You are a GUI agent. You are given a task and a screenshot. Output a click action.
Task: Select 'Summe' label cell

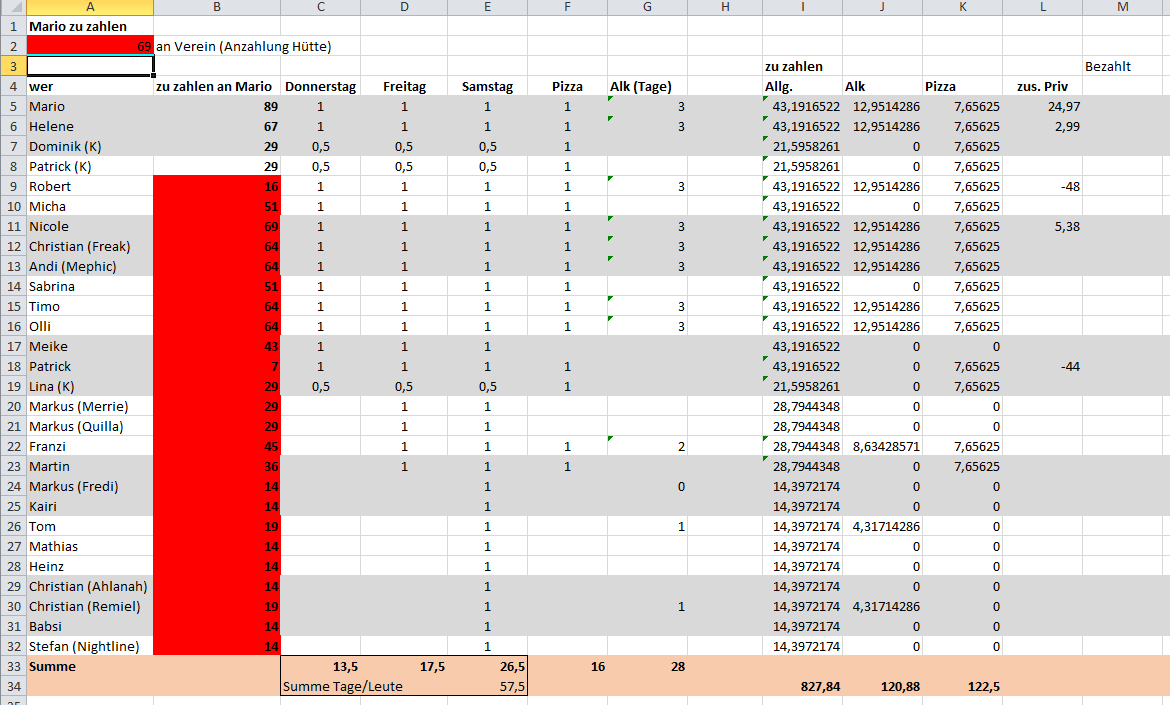pyautogui.click(x=90, y=666)
